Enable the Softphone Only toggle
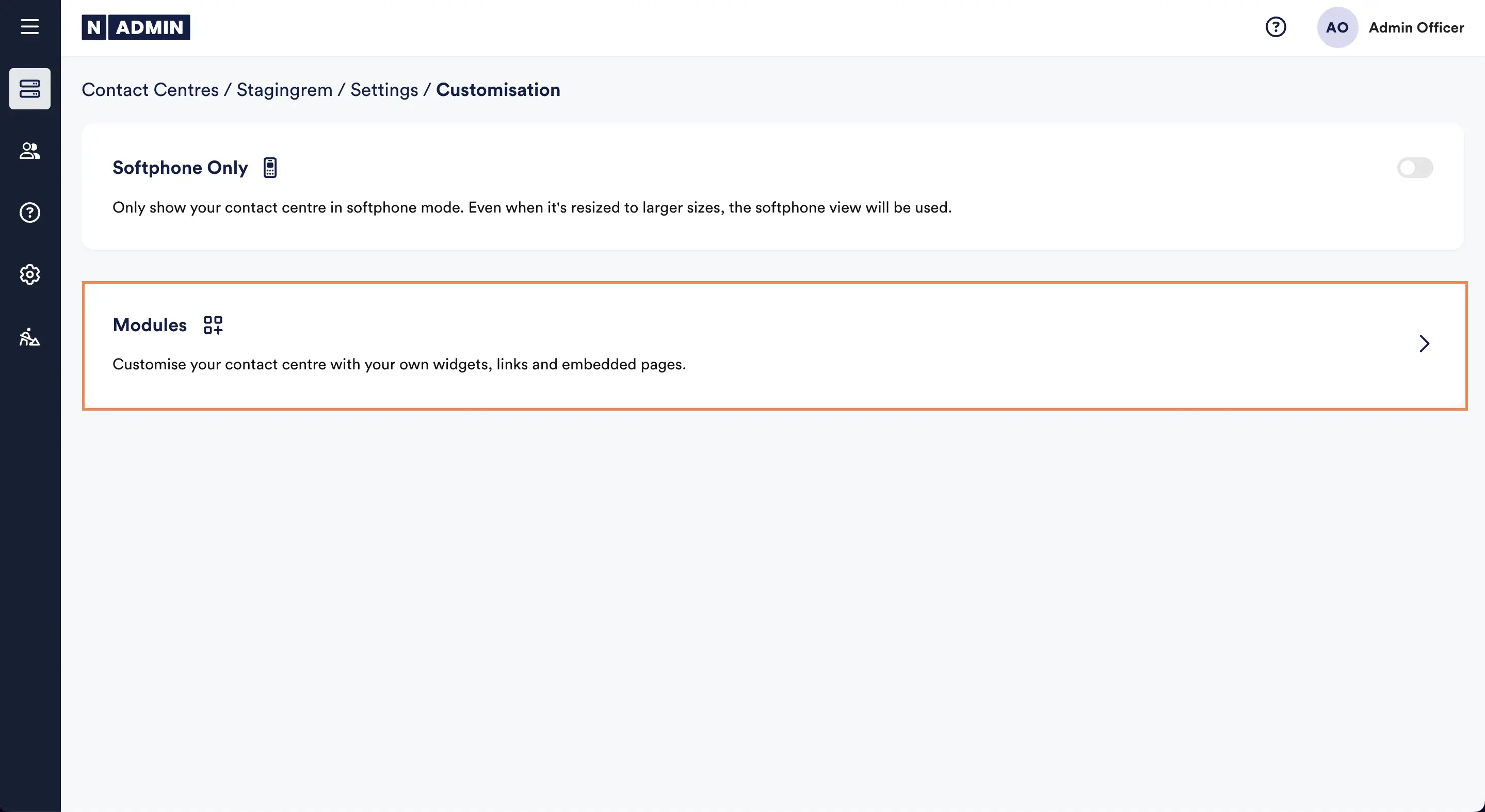Viewport: 1485px width, 812px height. tap(1415, 168)
